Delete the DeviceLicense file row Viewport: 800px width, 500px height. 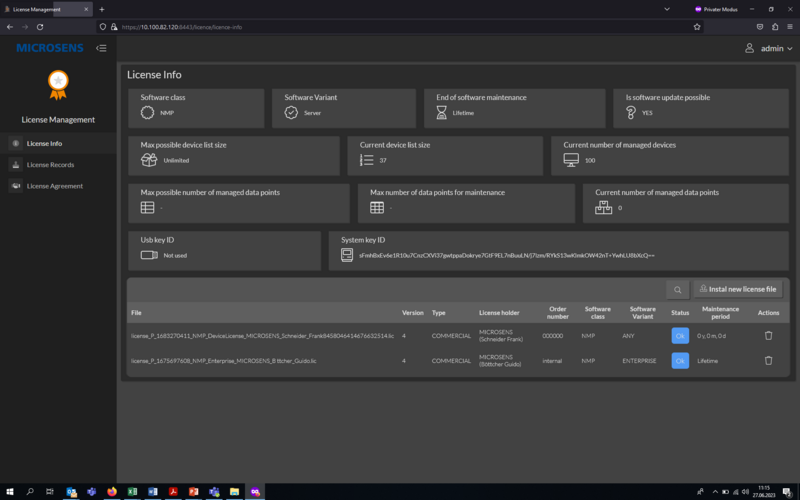768,335
